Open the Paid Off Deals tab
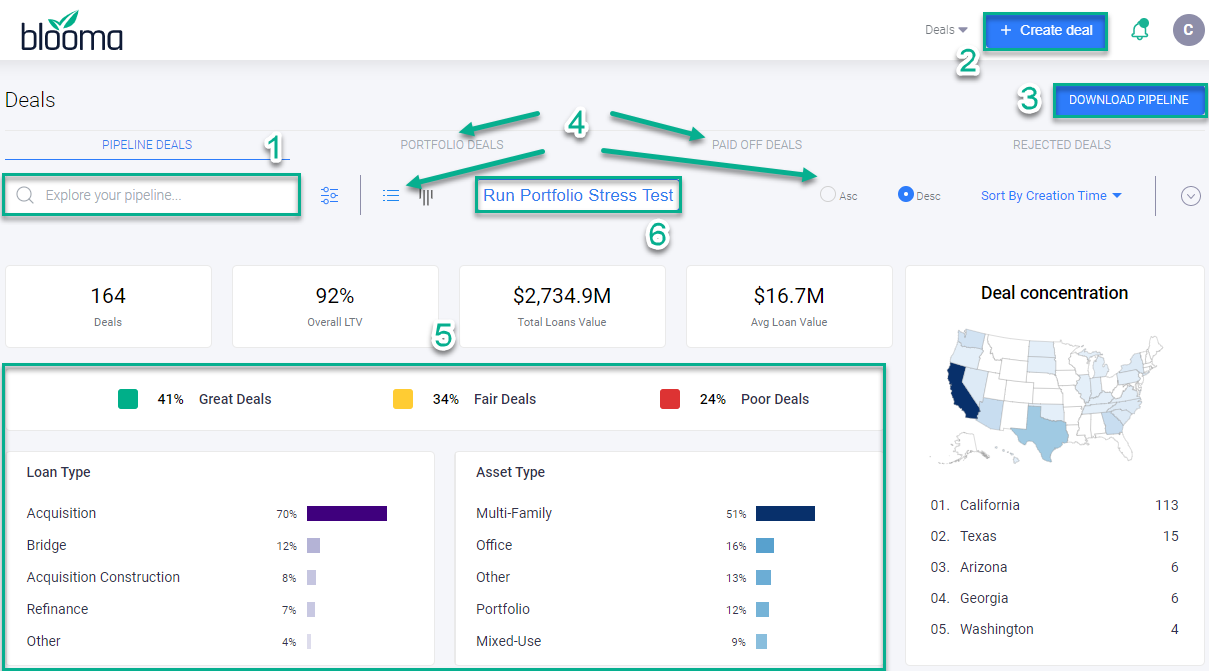 [757, 145]
